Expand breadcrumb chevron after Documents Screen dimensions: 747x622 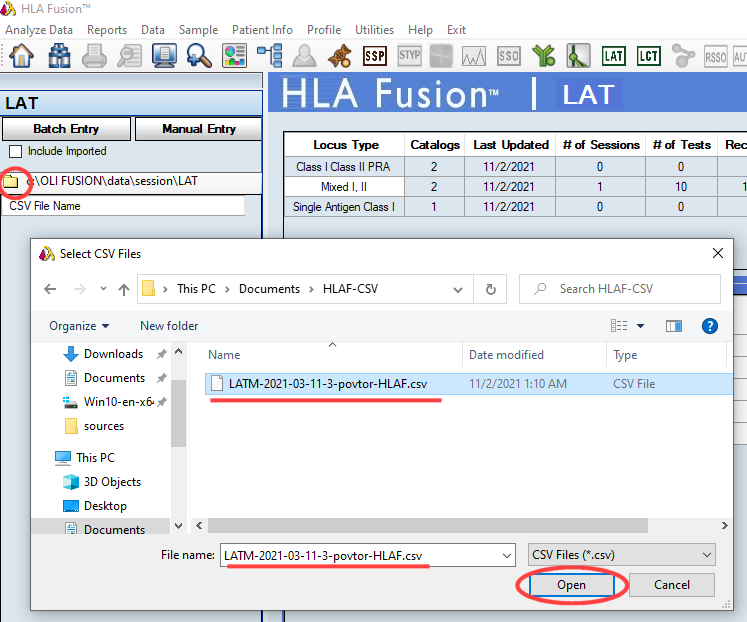click(x=311, y=289)
